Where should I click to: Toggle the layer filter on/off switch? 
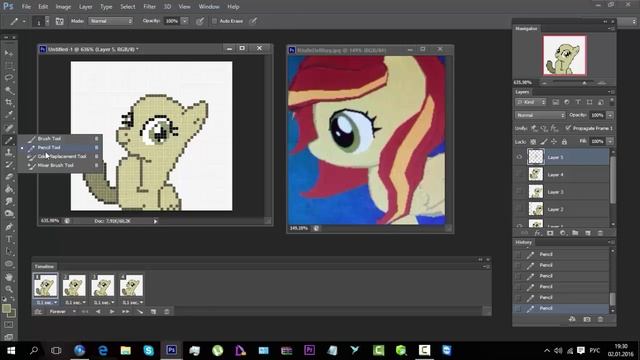pos(611,101)
